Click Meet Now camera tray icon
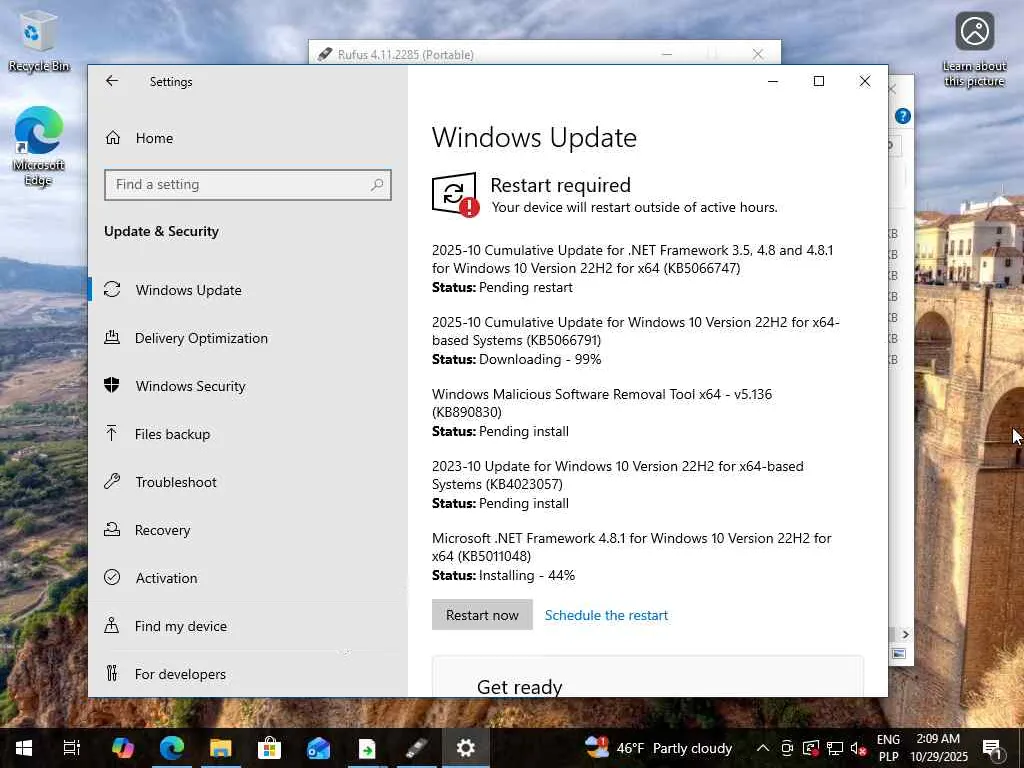 (786, 748)
